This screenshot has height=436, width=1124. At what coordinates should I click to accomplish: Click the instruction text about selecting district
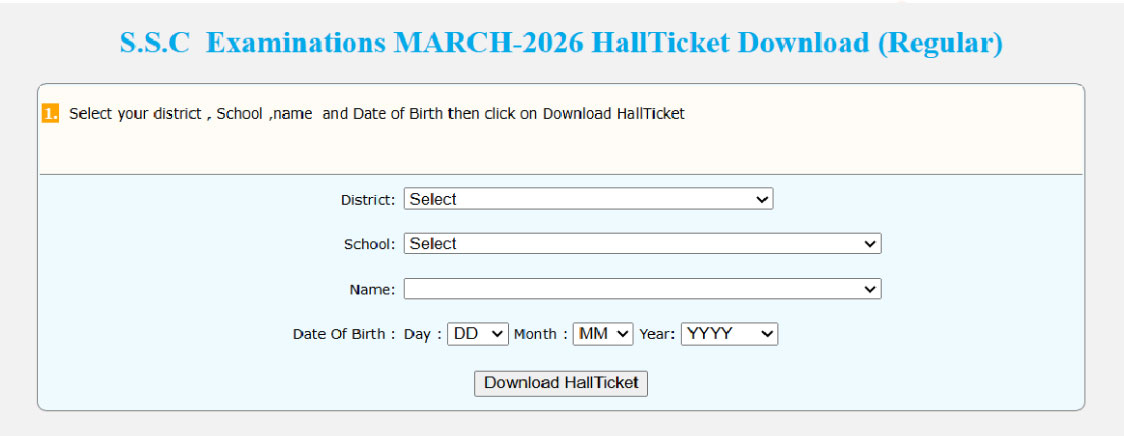click(377, 114)
